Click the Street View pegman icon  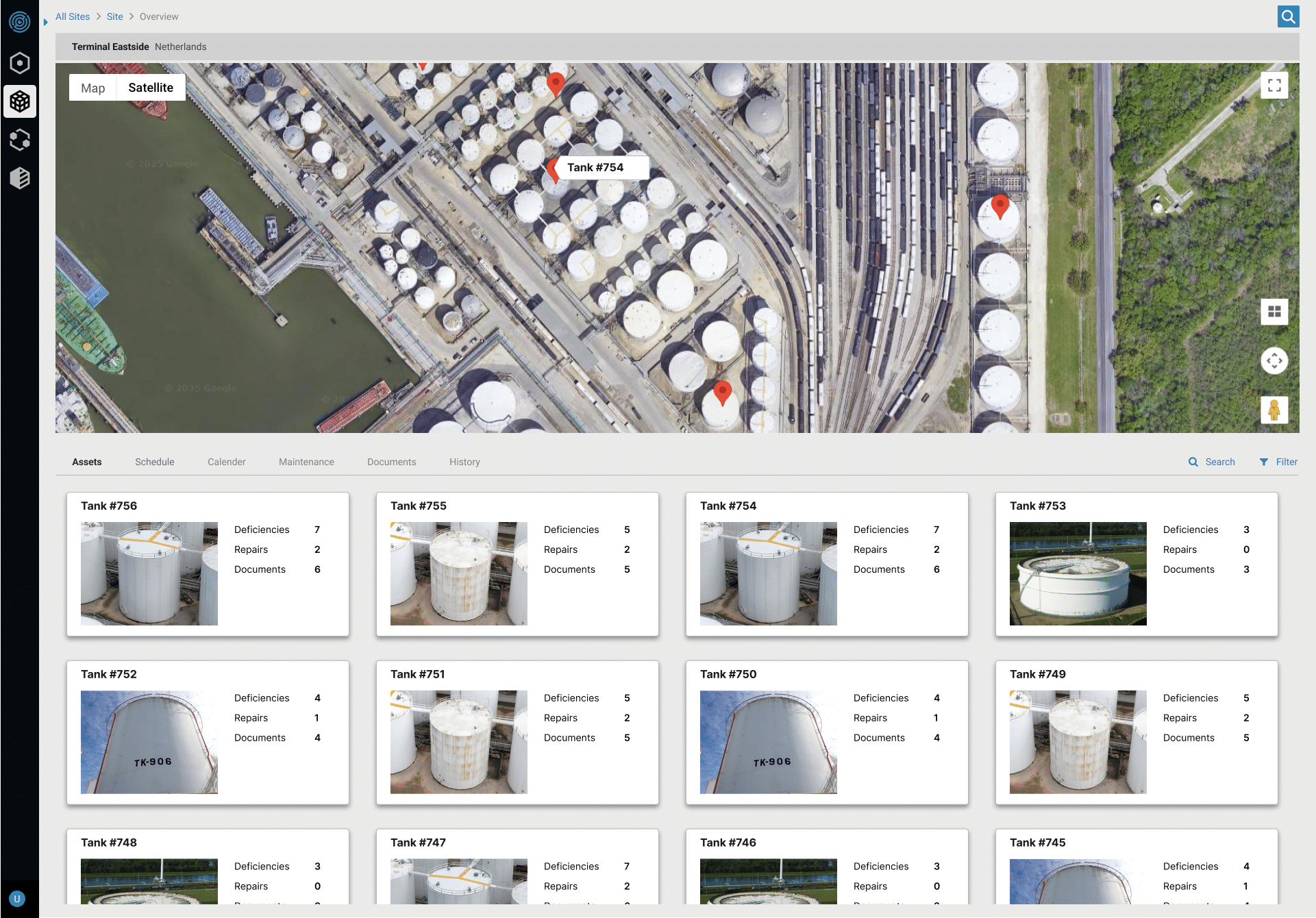[x=1274, y=410]
